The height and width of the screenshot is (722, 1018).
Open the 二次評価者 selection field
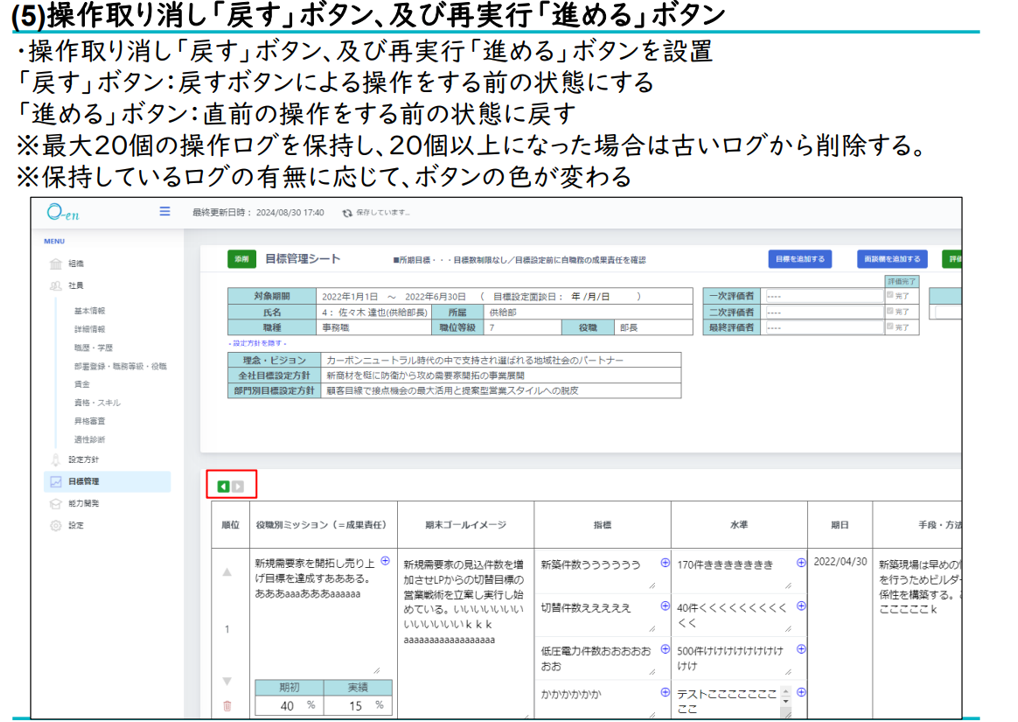coord(823,312)
